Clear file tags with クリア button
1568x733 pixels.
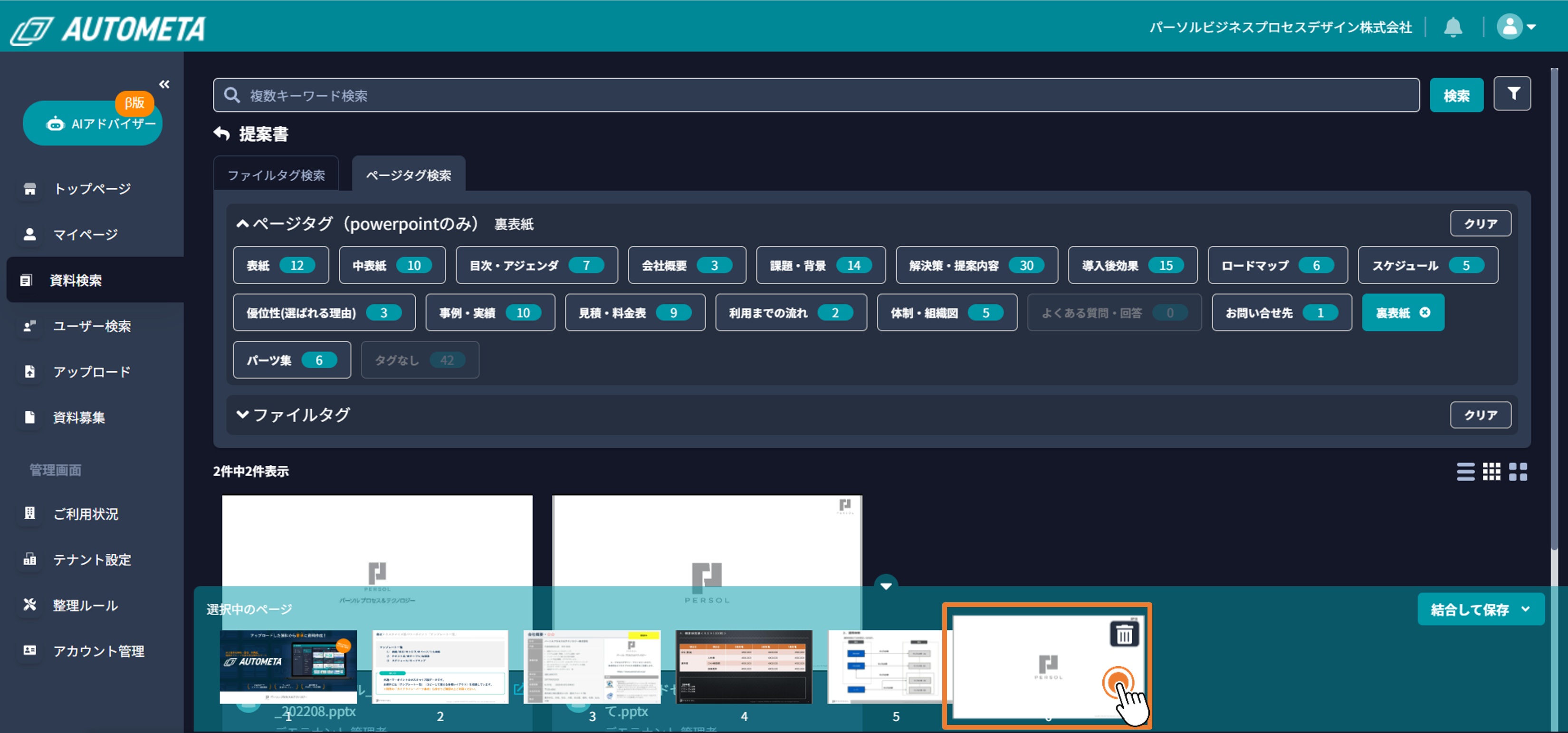pos(1481,415)
